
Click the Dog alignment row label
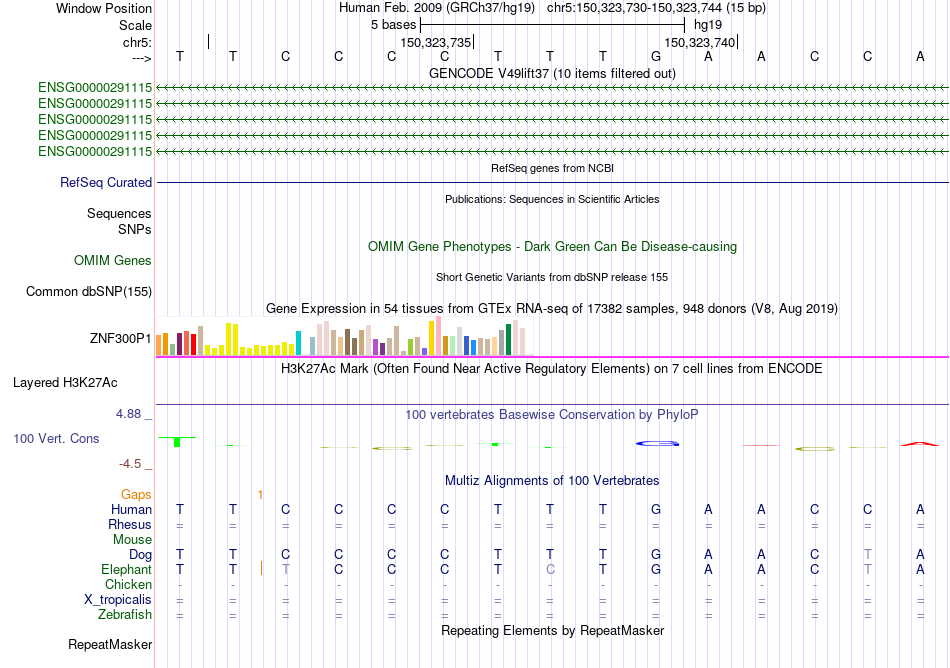pos(141,555)
